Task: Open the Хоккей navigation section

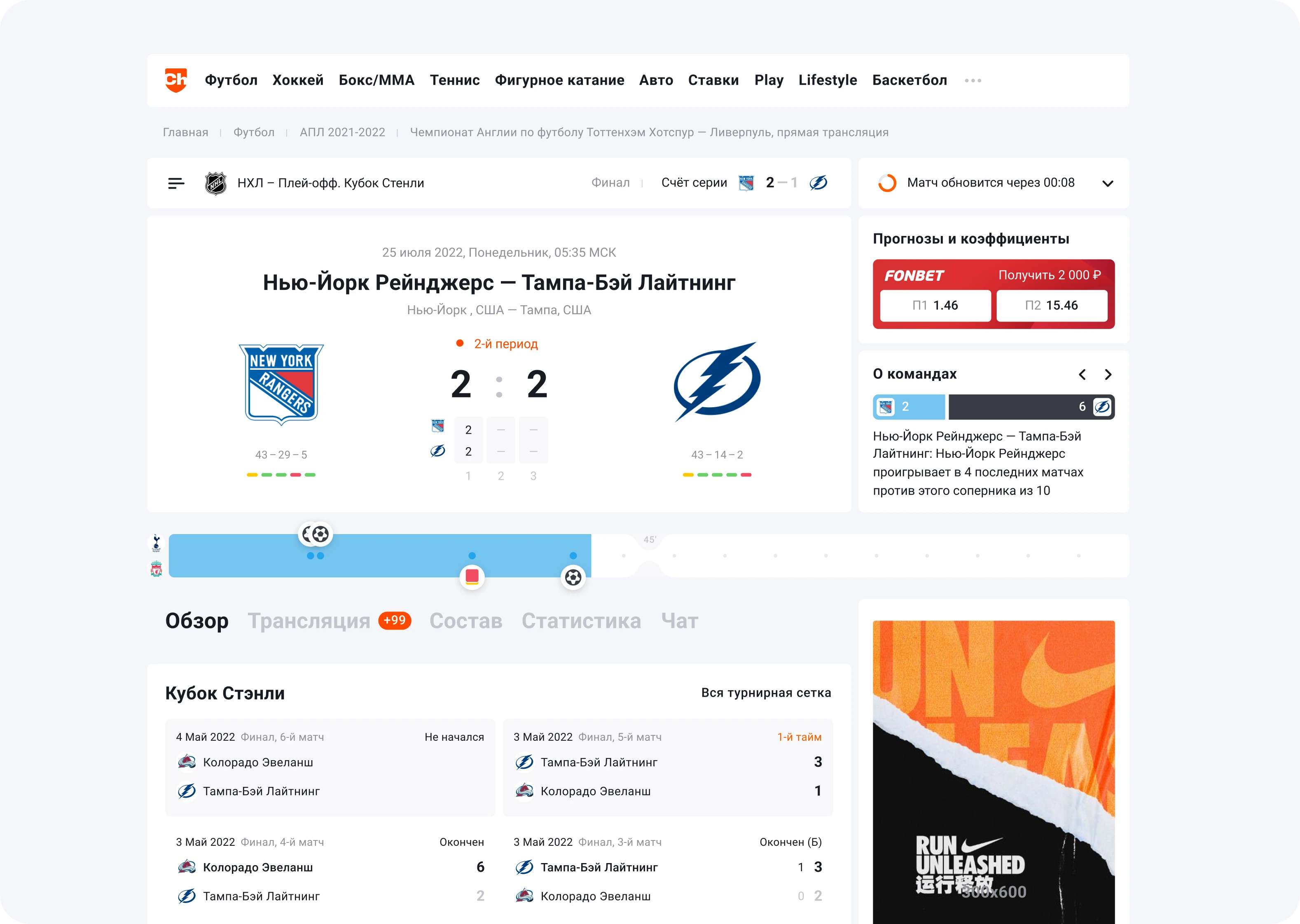Action: click(298, 80)
